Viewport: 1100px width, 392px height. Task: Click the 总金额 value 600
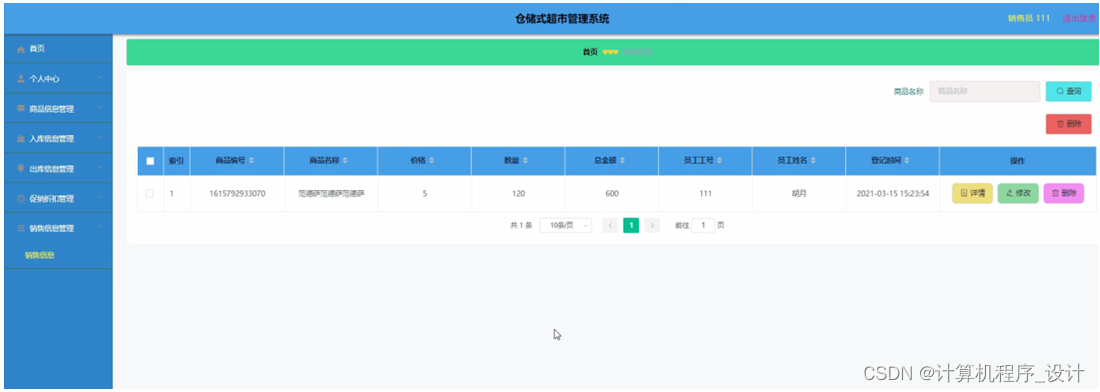click(612, 194)
